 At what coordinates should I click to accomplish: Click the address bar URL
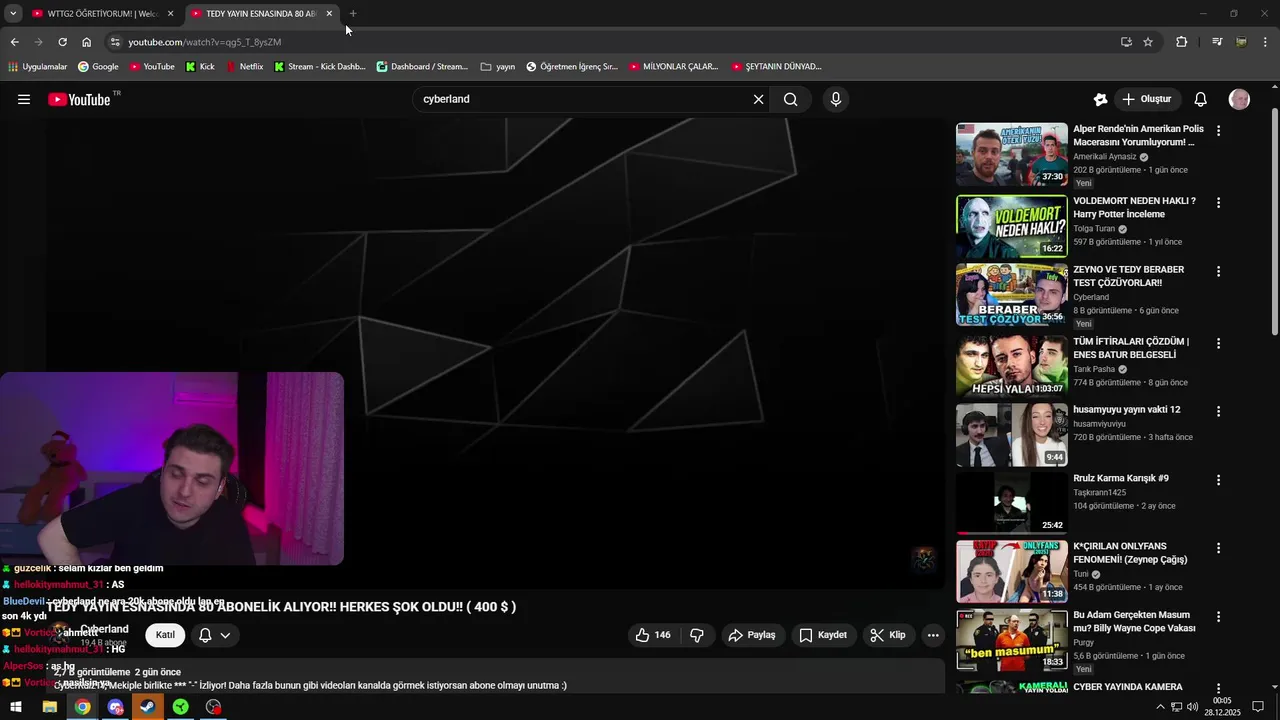(x=204, y=42)
